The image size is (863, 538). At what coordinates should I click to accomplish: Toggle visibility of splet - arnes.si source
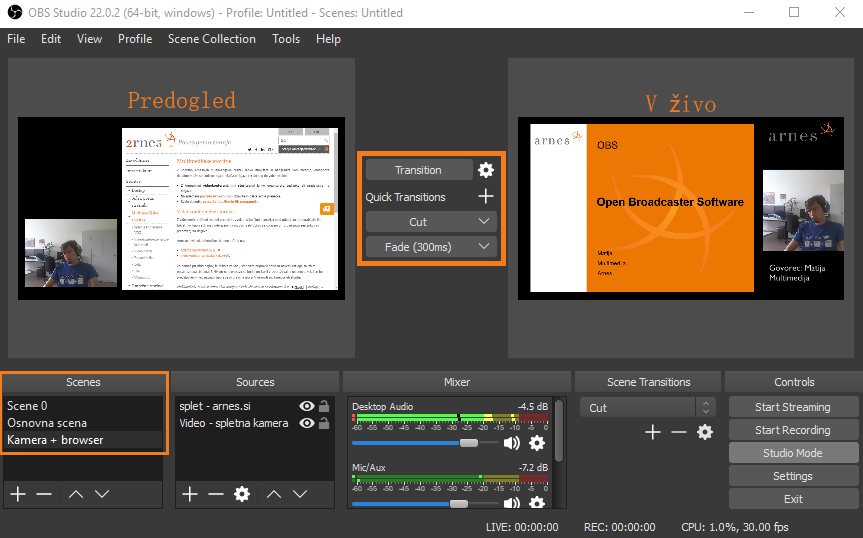[307, 406]
